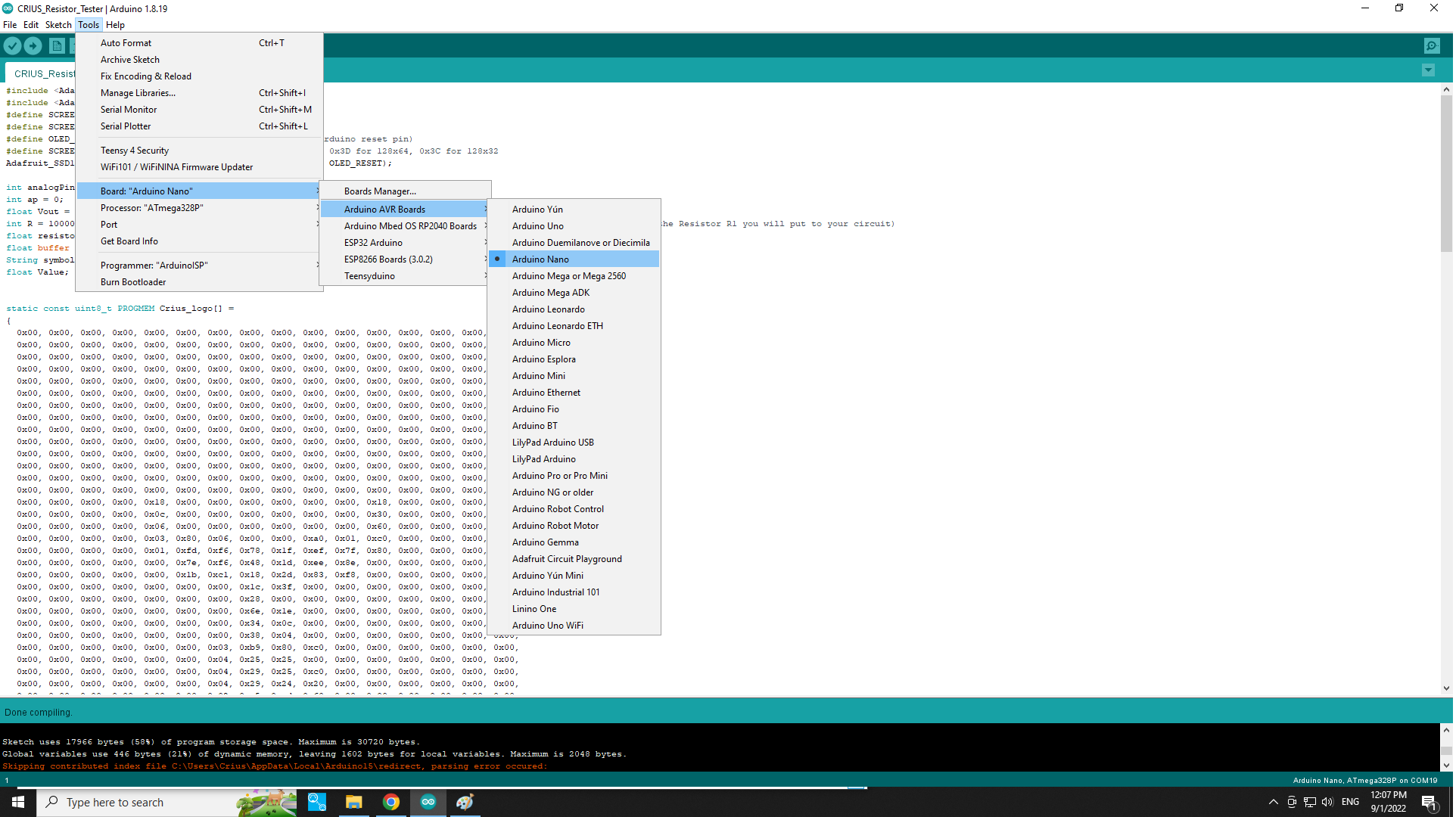The image size is (1456, 817).
Task: Select Arduino Uno from board list
Action: tap(537, 225)
